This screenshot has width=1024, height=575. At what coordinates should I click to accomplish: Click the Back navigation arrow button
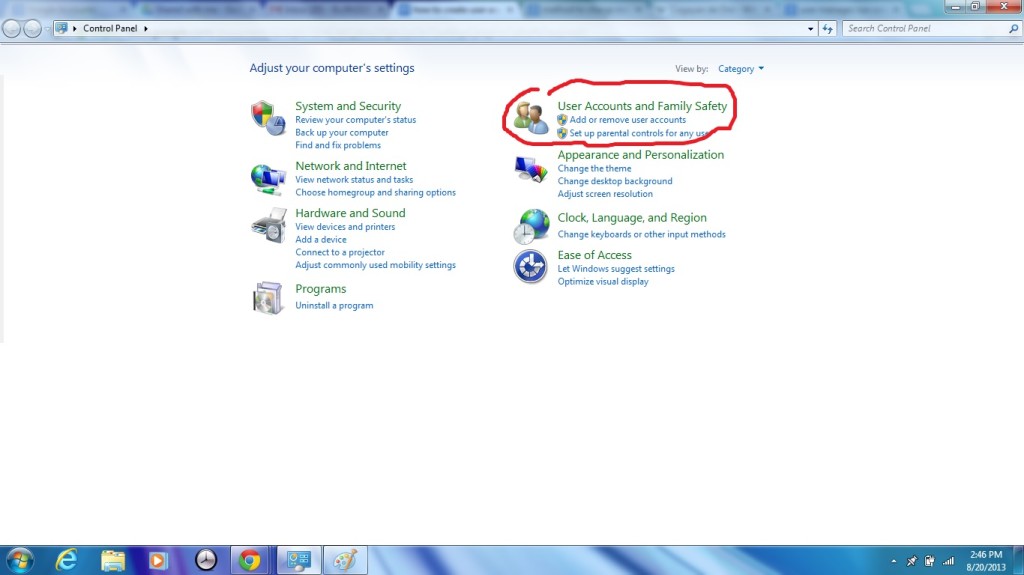click(12, 29)
